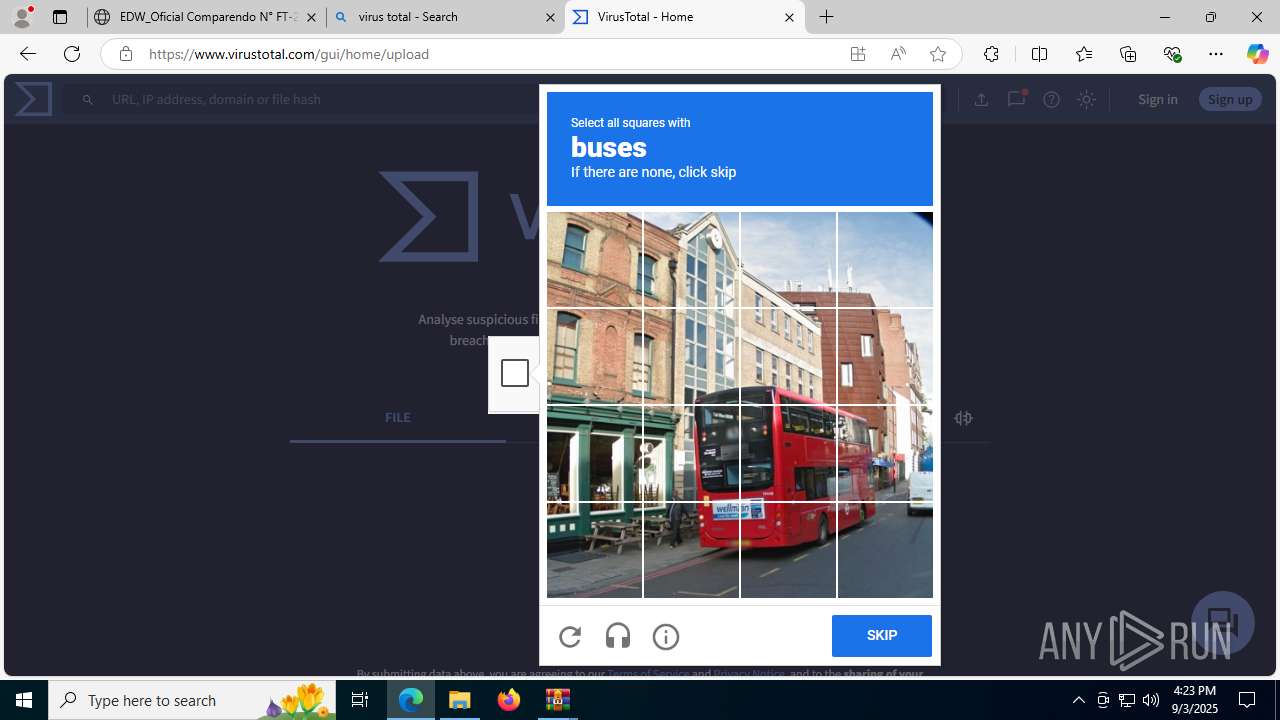The height and width of the screenshot is (720, 1280).
Task: Add this page to favorites star icon
Action: [938, 54]
